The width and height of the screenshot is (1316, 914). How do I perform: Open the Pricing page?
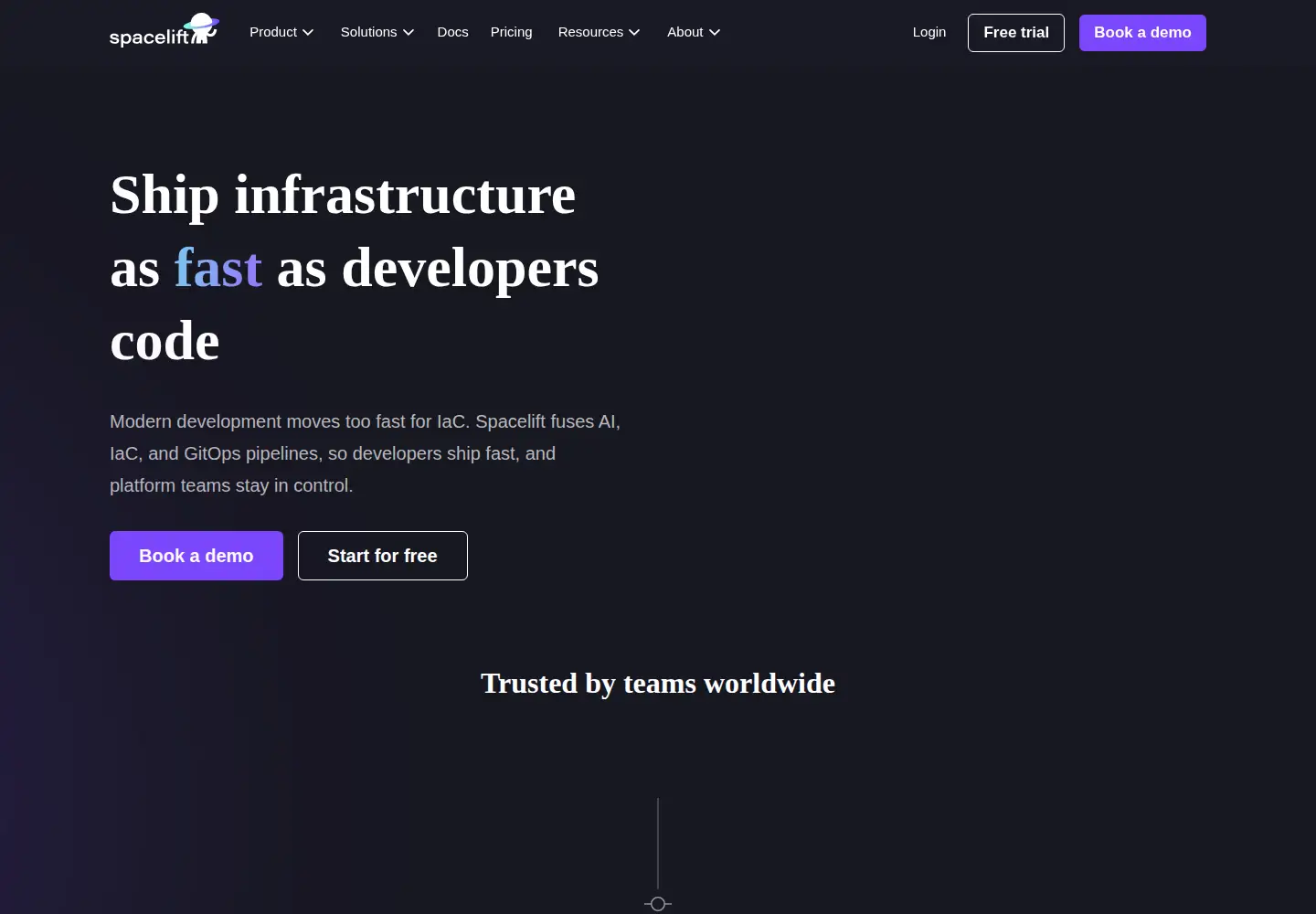tap(512, 32)
